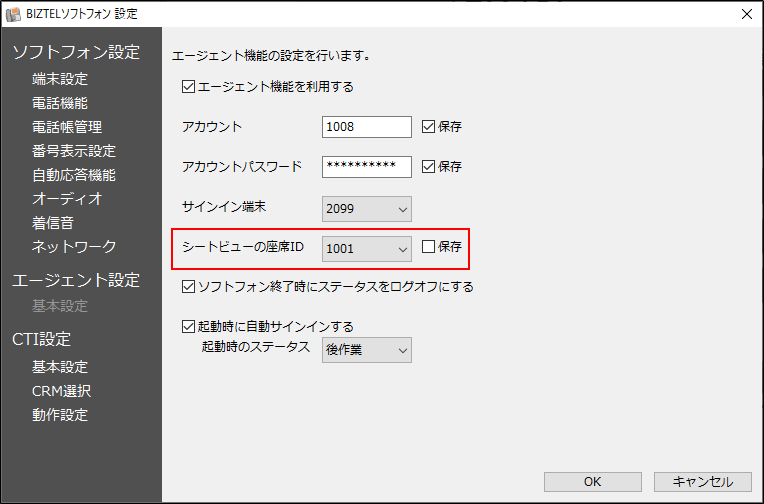The width and height of the screenshot is (764, 504).
Task: Open 動作設定 in the sidebar
Action: (x=60, y=415)
